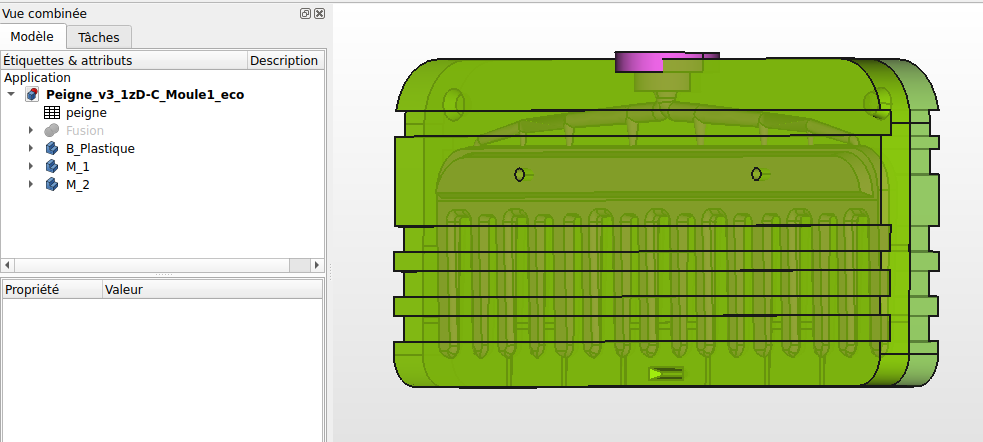This screenshot has height=442, width=983.
Task: Expand the M_1 tree node
Action: pyautogui.click(x=31, y=167)
